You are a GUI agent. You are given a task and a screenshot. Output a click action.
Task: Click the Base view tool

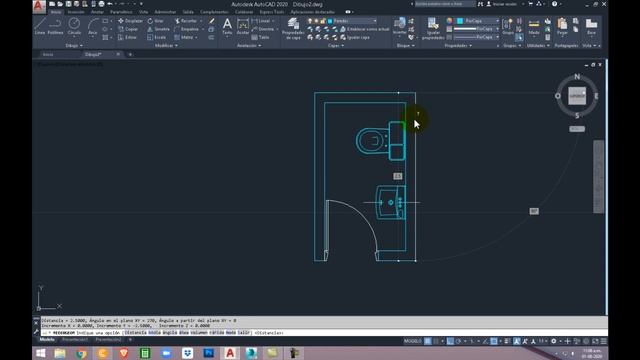click(x=591, y=27)
